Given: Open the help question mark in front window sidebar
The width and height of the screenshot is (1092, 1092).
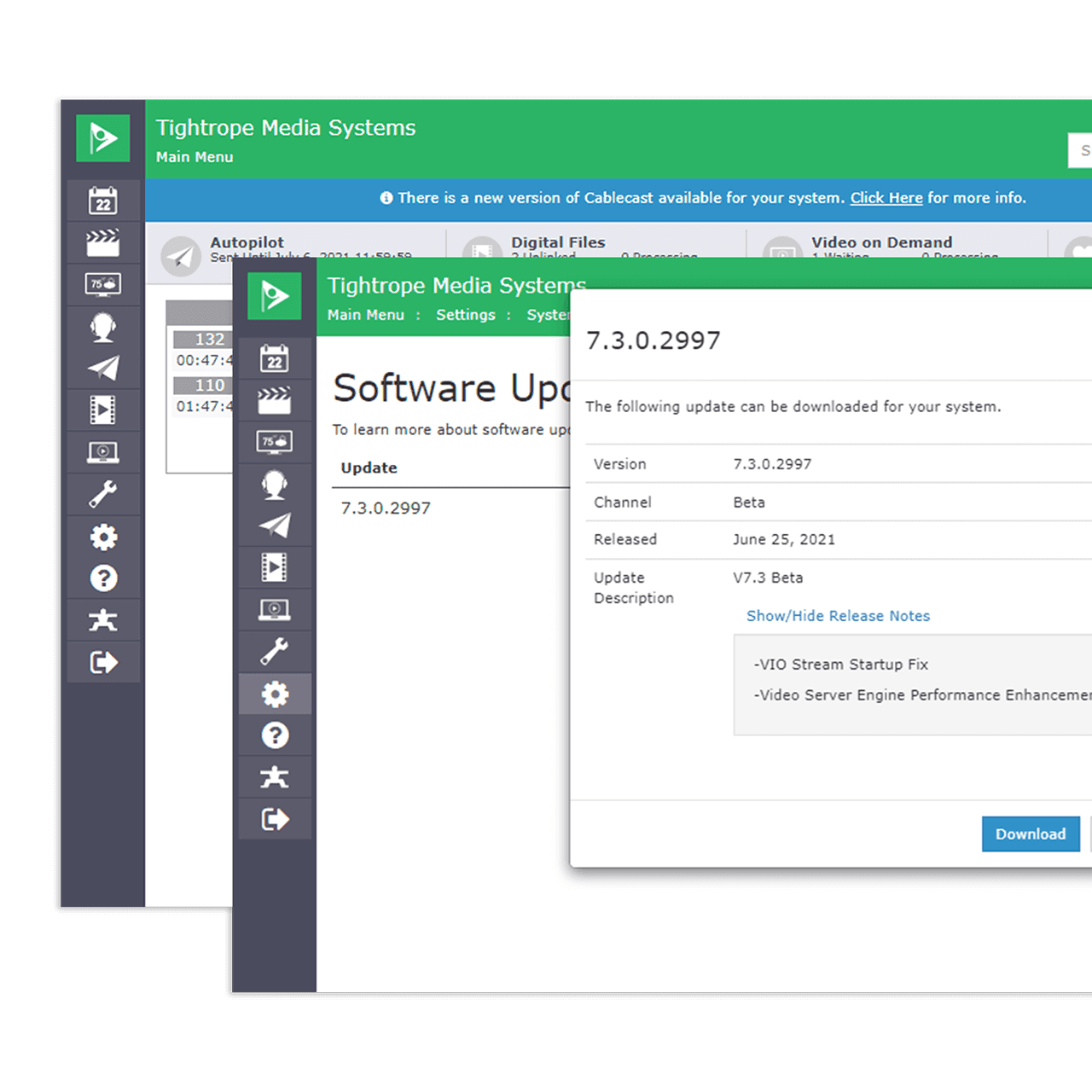Looking at the screenshot, I should tap(275, 735).
